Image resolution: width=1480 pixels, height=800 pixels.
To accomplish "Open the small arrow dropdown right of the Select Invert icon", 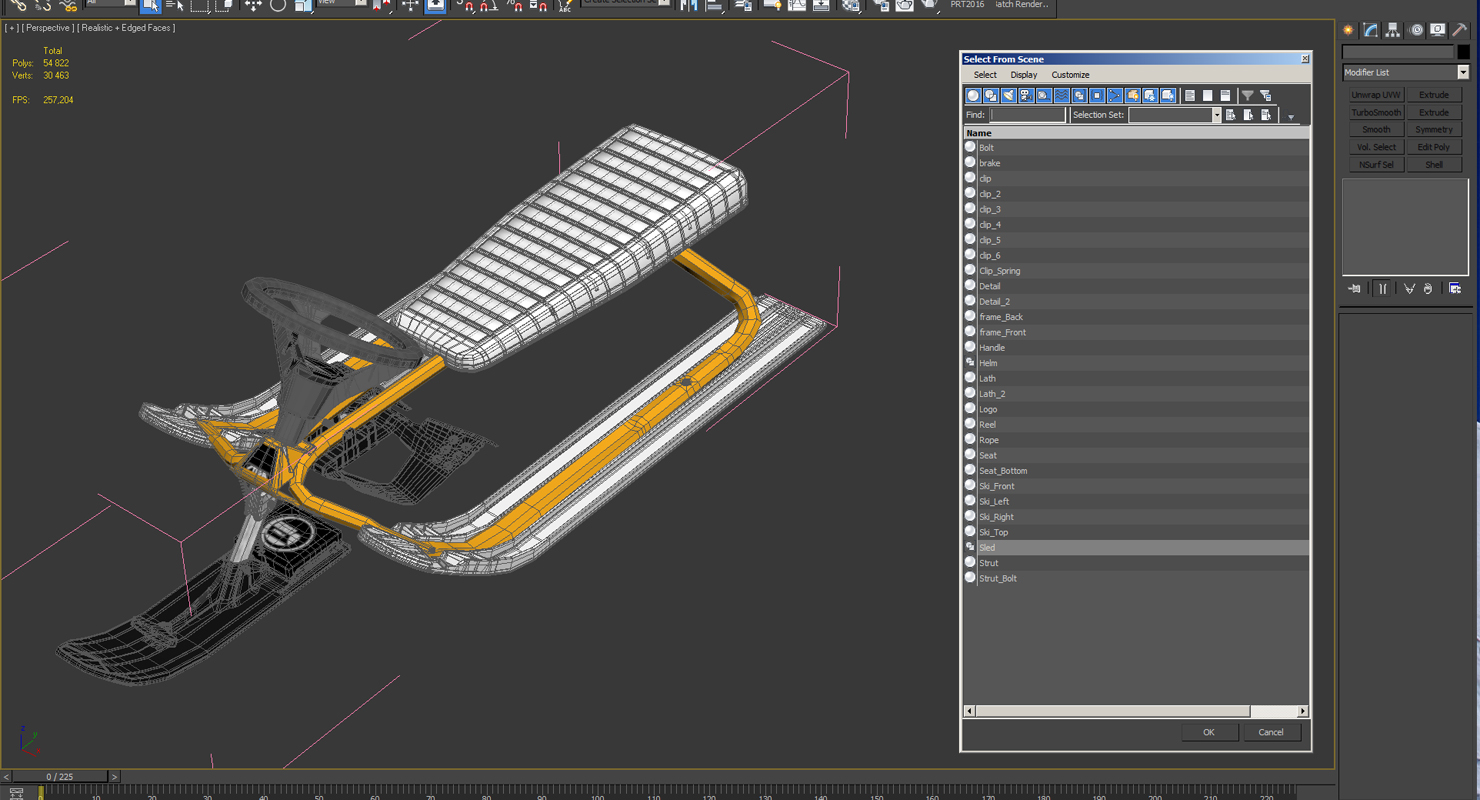I will coord(1291,117).
